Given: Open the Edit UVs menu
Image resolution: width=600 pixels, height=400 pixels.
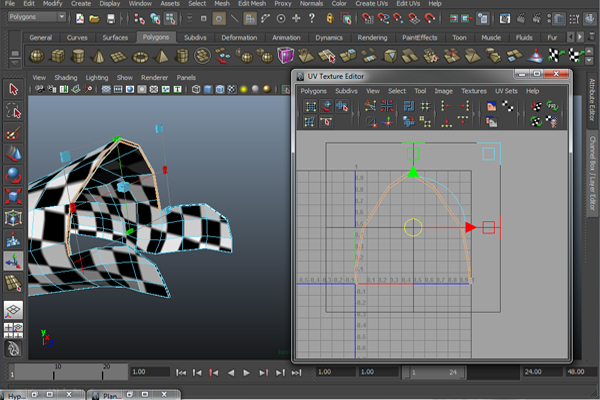Looking at the screenshot, I should [x=408, y=3].
